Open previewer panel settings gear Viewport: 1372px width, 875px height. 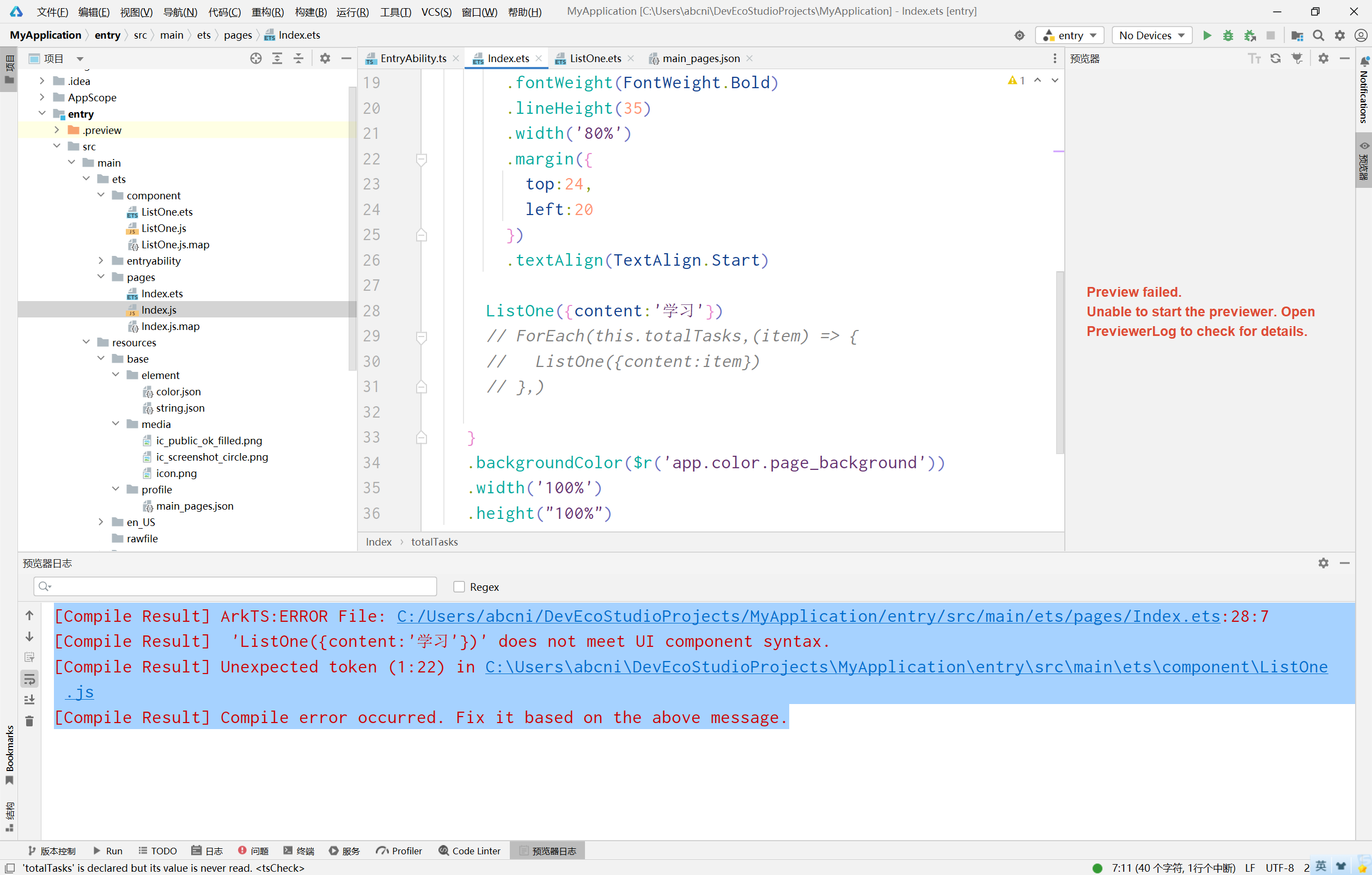(1323, 58)
